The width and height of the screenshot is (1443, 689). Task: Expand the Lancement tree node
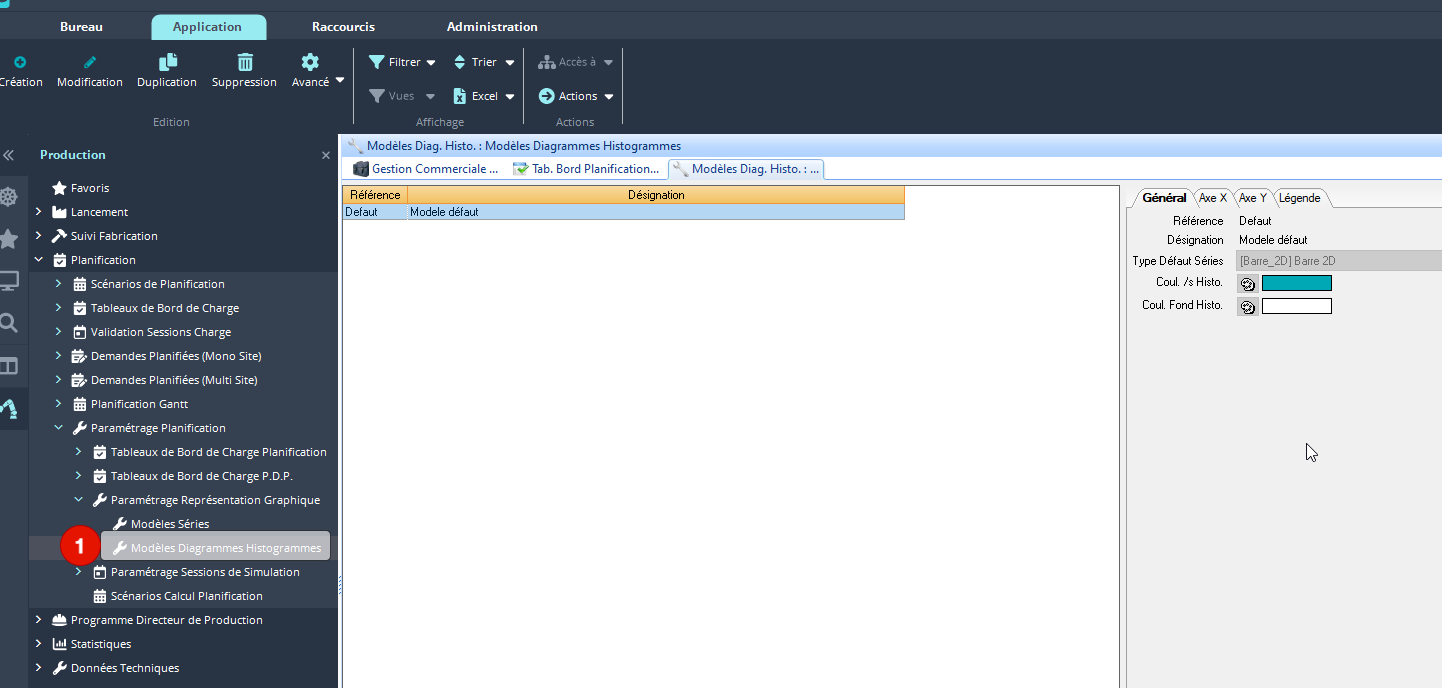pos(39,212)
